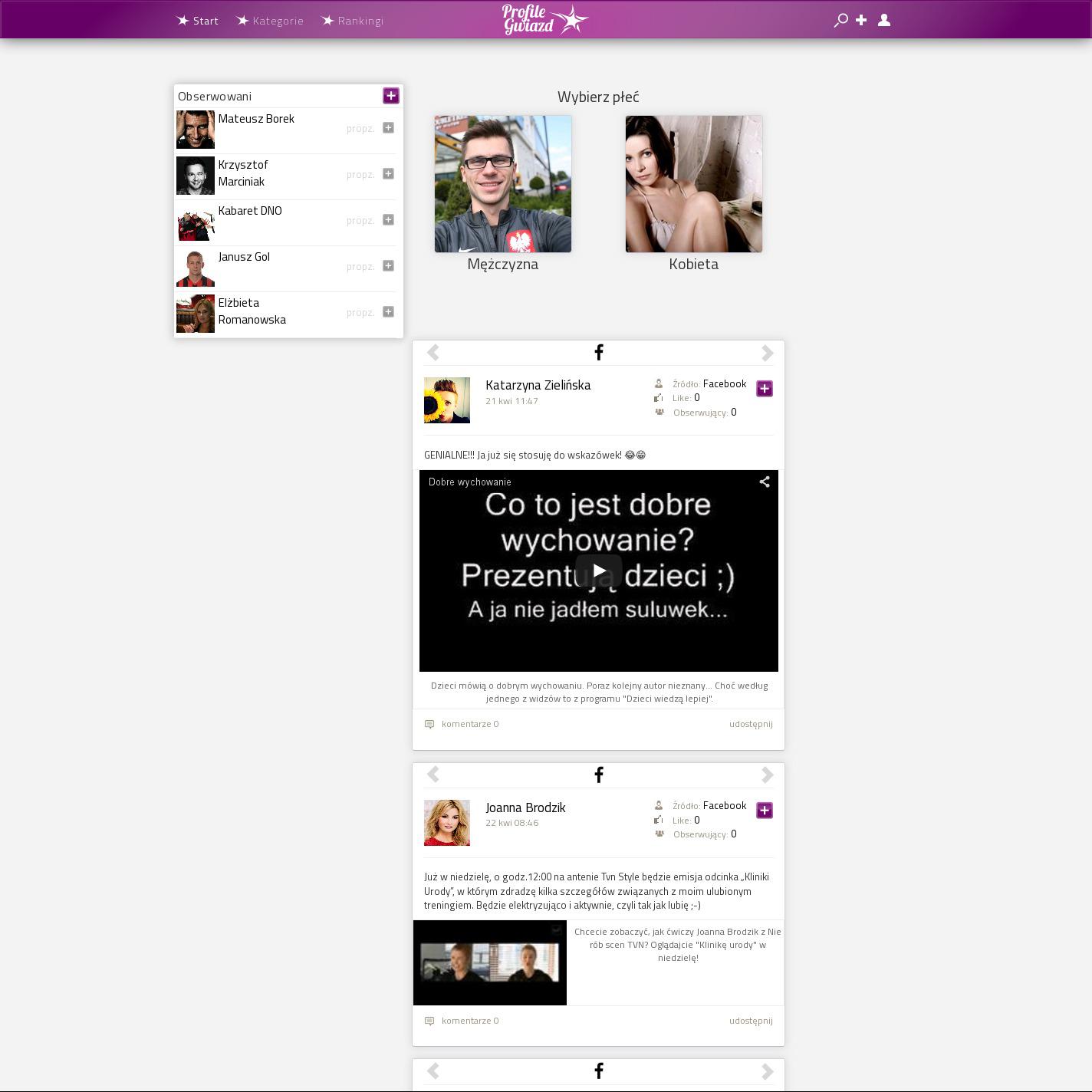
Task: Open the Kategorie menu
Action: click(x=270, y=21)
